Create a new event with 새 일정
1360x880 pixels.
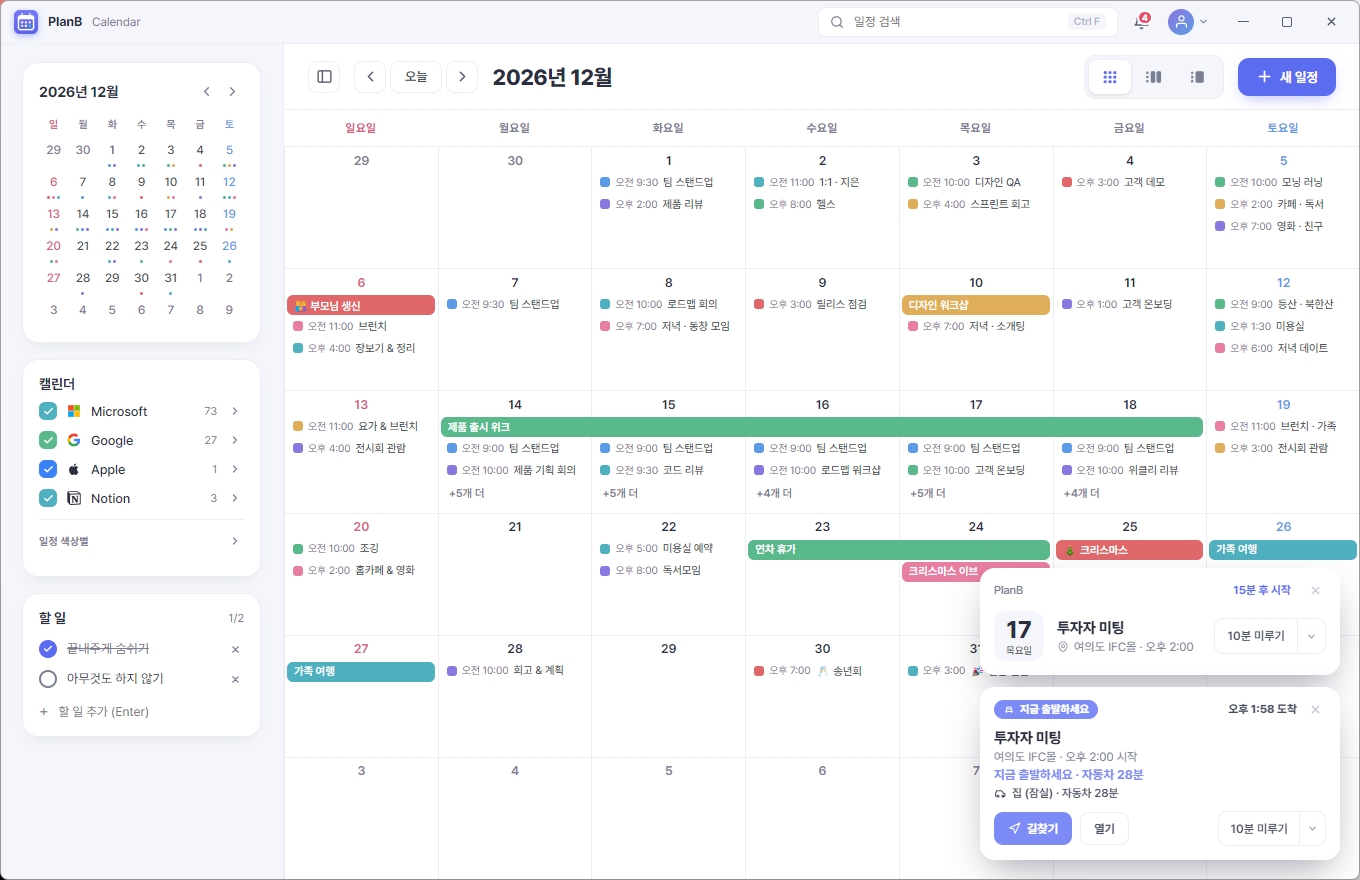1287,77
